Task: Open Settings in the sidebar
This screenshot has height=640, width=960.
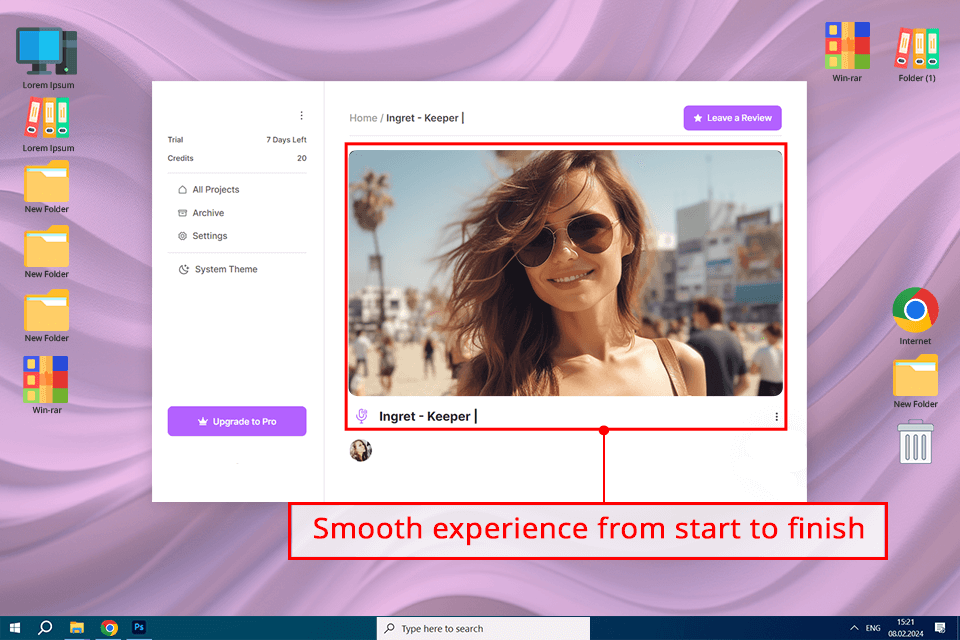Action: coord(209,236)
